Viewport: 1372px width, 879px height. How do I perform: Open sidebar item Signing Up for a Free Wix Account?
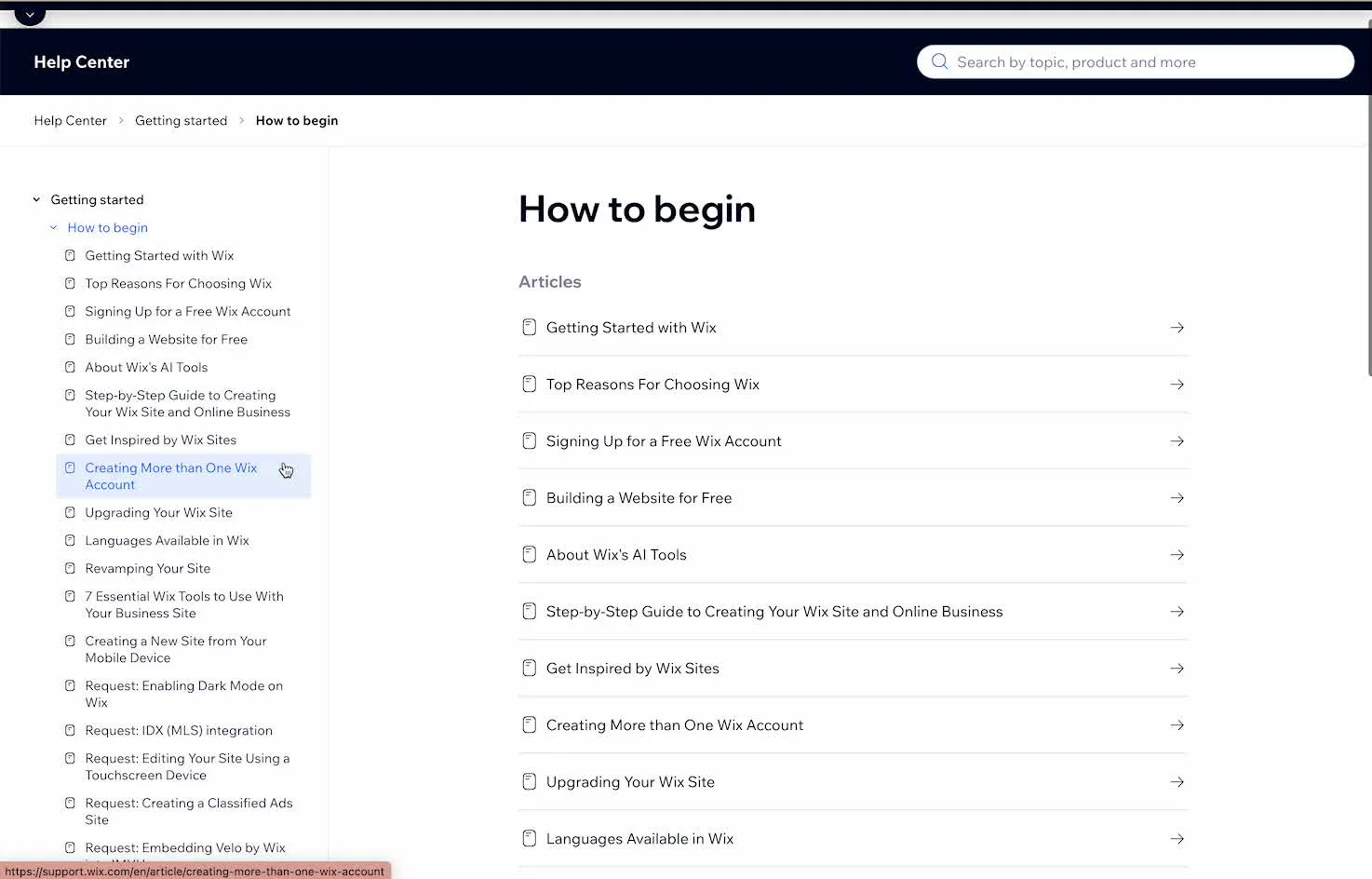coord(187,311)
